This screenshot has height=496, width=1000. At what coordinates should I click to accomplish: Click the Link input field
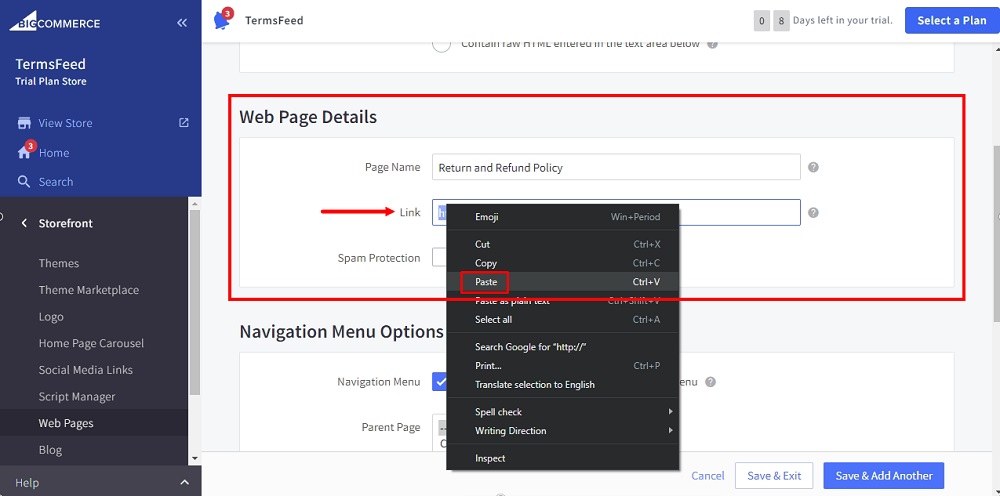click(x=616, y=212)
